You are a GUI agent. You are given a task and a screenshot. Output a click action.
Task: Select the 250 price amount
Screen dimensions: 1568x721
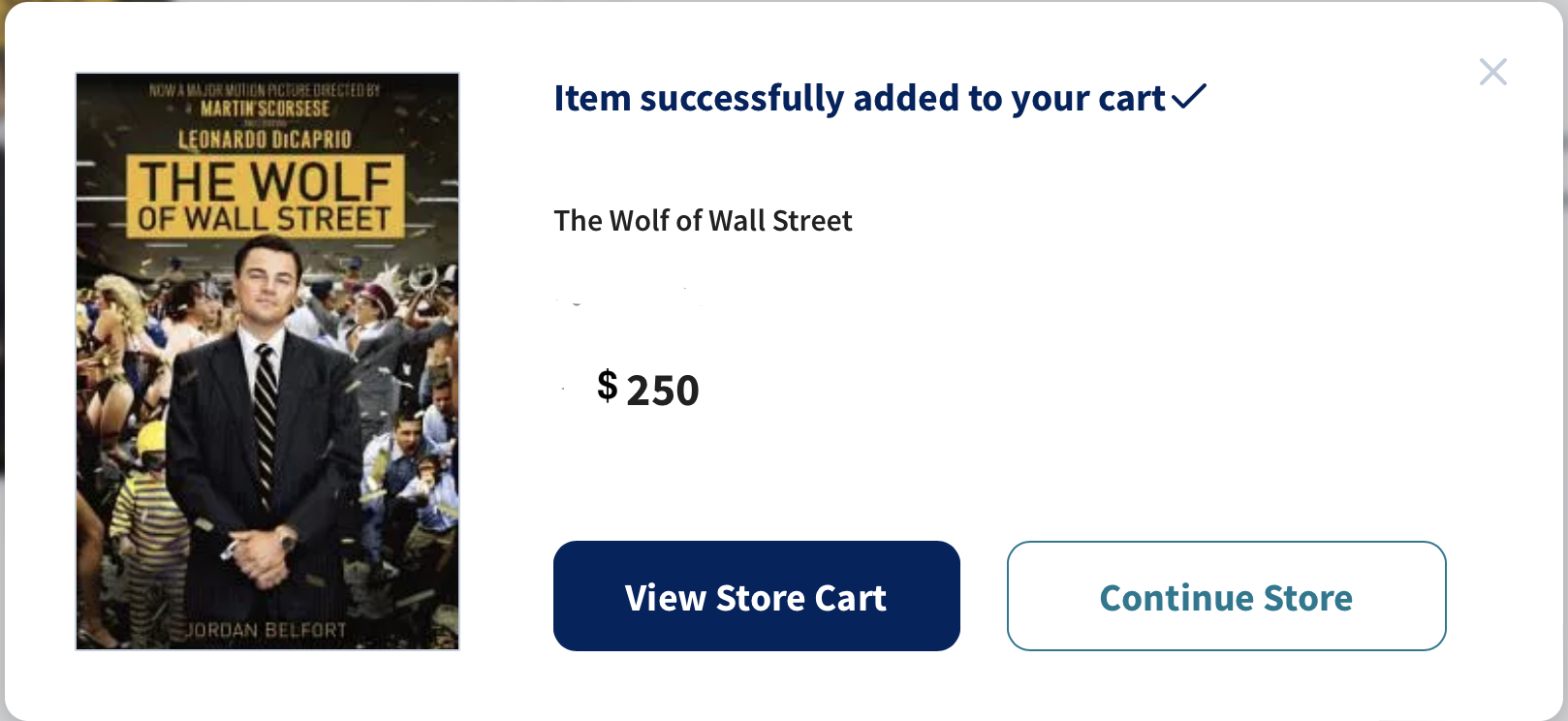[x=663, y=391]
